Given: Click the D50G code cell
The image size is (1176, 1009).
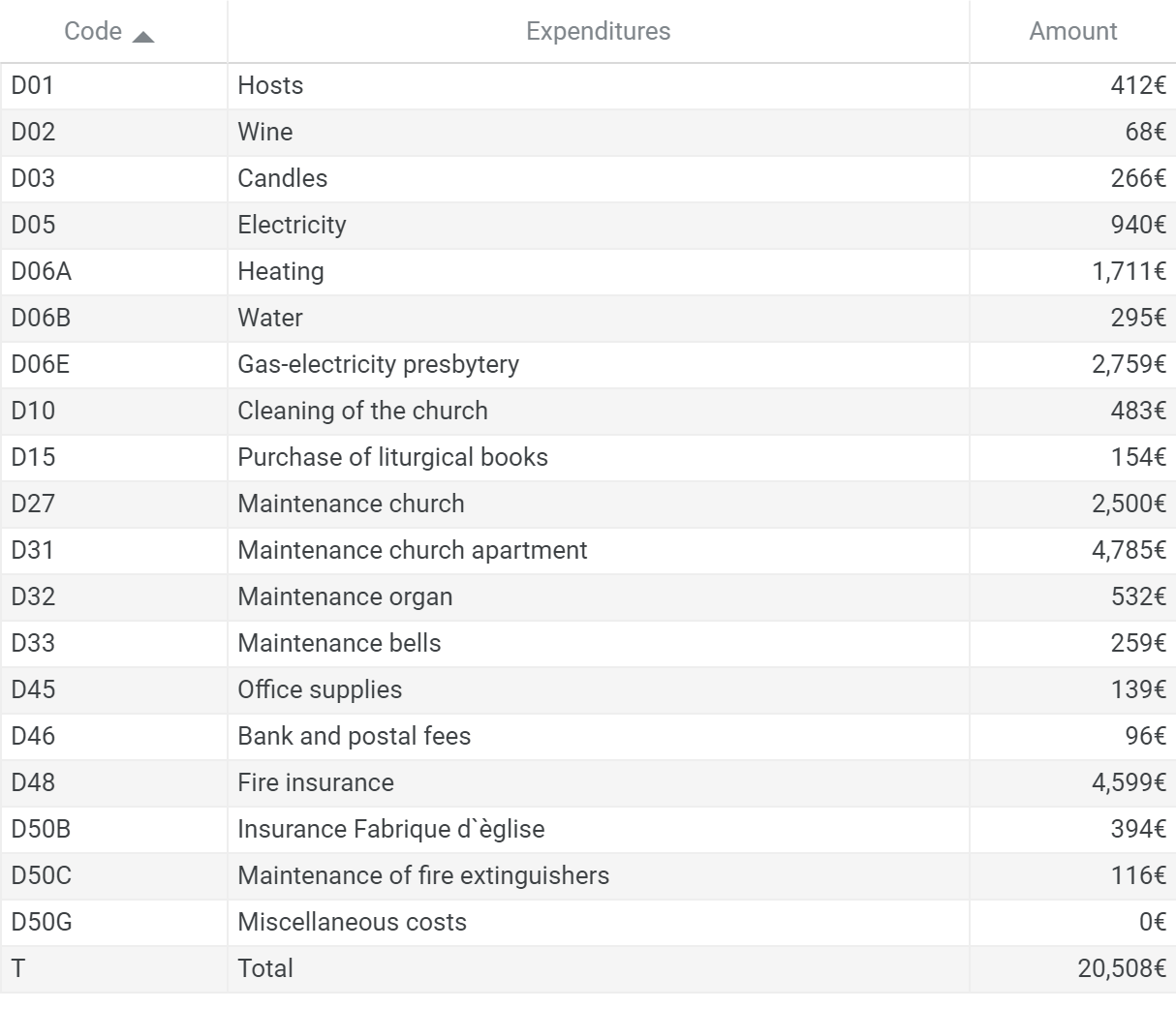Looking at the screenshot, I should [113, 922].
